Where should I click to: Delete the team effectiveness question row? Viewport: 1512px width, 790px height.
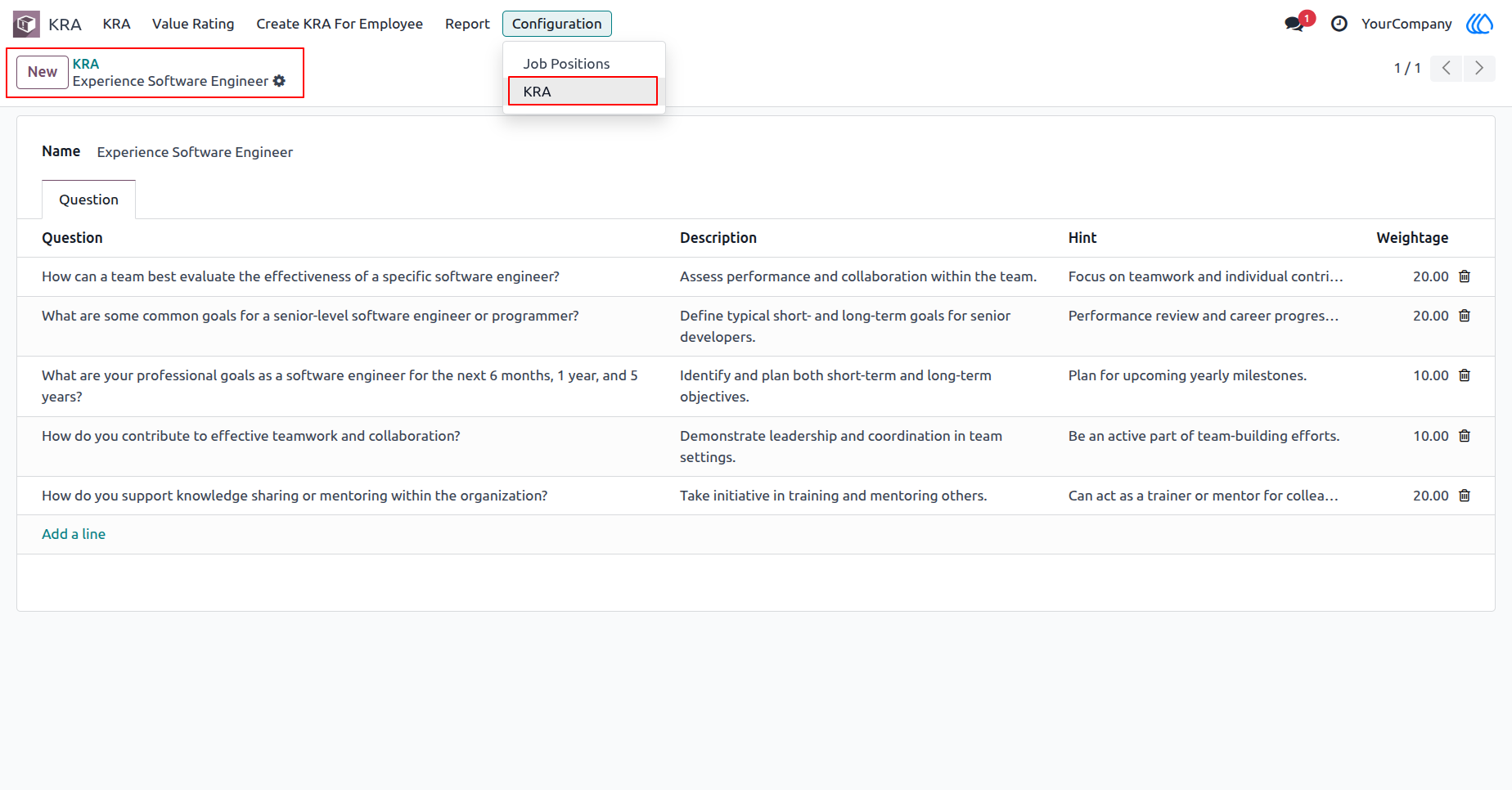(x=1465, y=276)
